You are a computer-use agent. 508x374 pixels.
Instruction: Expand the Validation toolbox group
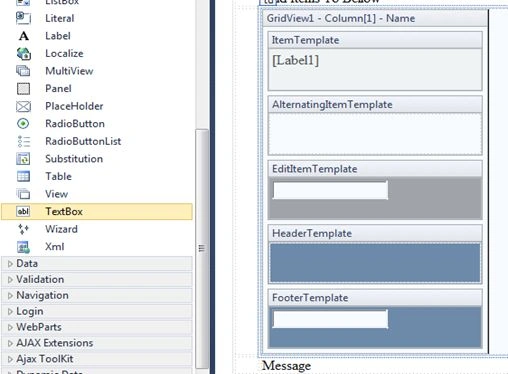point(10,279)
